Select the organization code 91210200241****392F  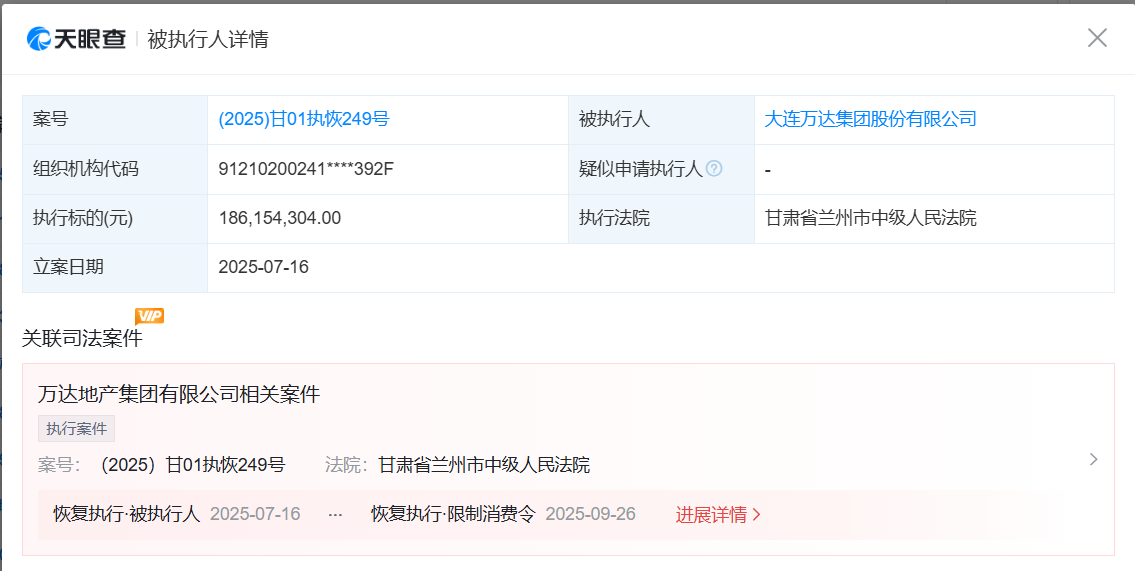coord(306,169)
